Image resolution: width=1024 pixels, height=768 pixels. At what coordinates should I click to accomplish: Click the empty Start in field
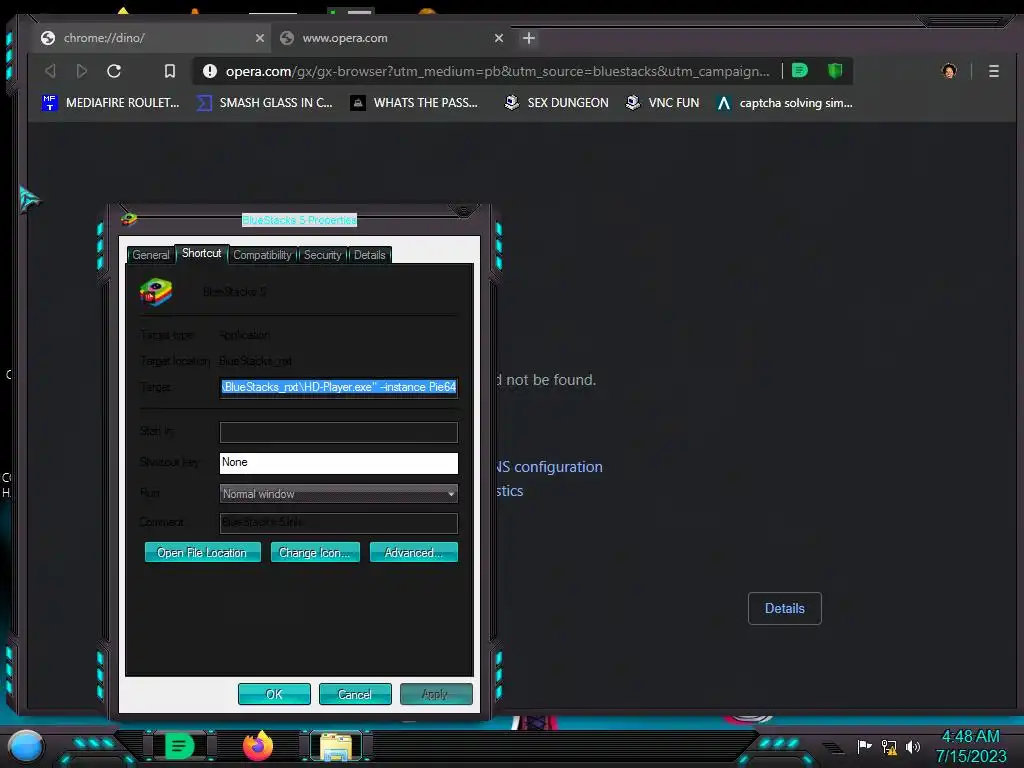[x=338, y=432]
